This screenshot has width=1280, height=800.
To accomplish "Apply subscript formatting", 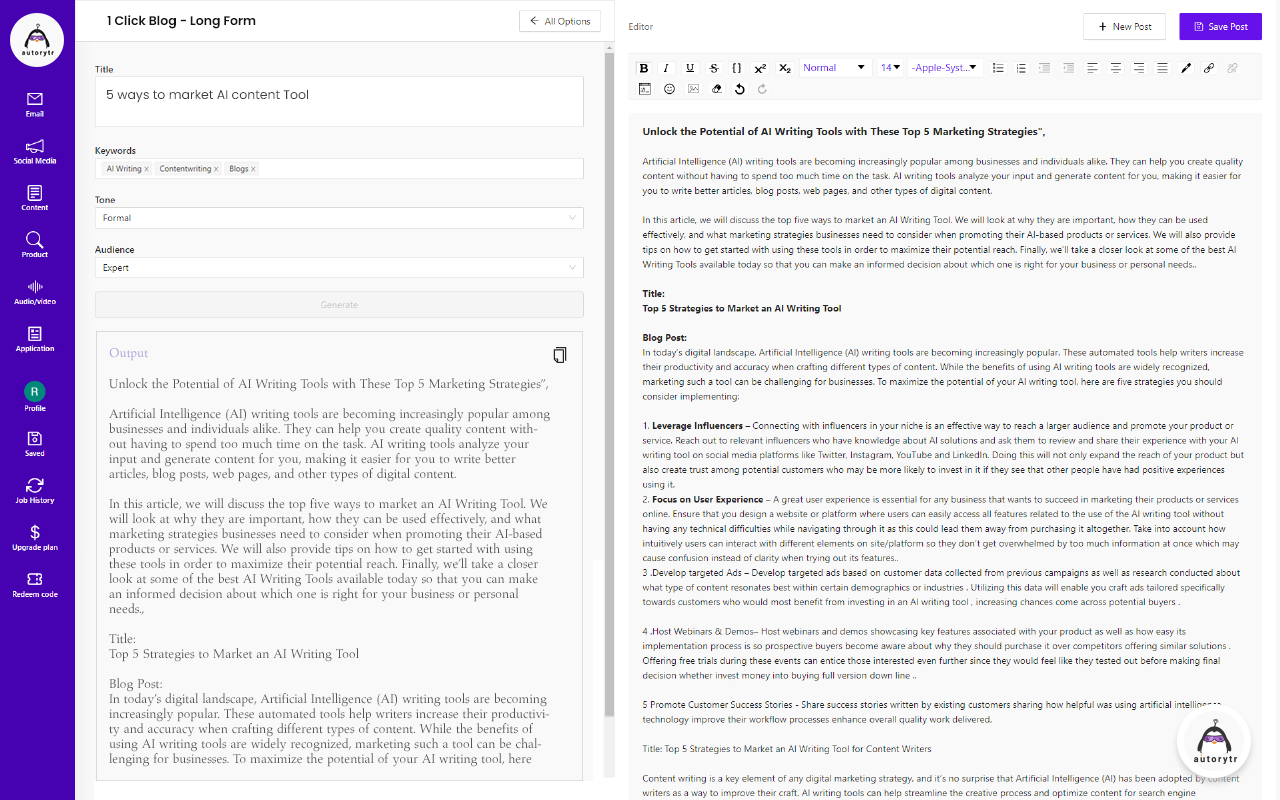I will click(784, 68).
